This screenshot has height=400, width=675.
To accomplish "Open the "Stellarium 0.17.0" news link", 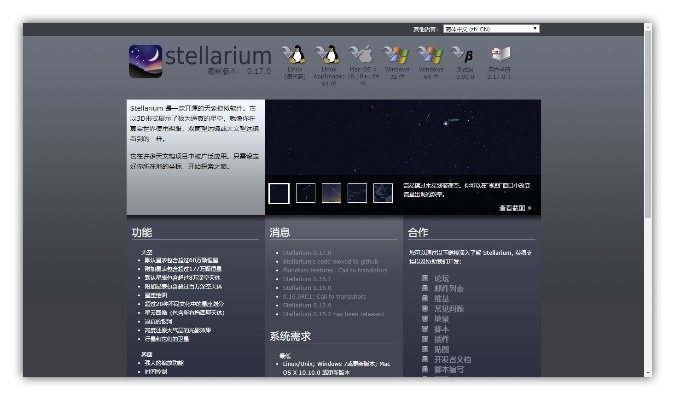I will [310, 253].
